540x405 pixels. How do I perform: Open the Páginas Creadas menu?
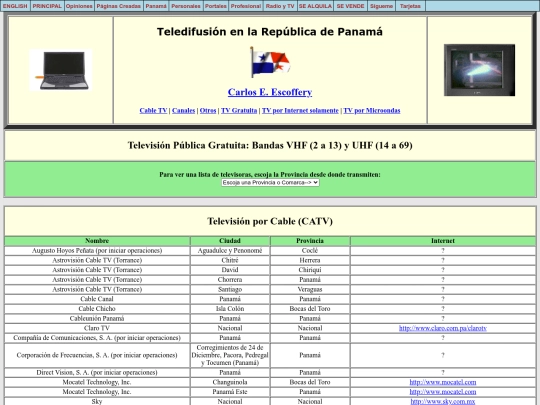pyautogui.click(x=118, y=6)
